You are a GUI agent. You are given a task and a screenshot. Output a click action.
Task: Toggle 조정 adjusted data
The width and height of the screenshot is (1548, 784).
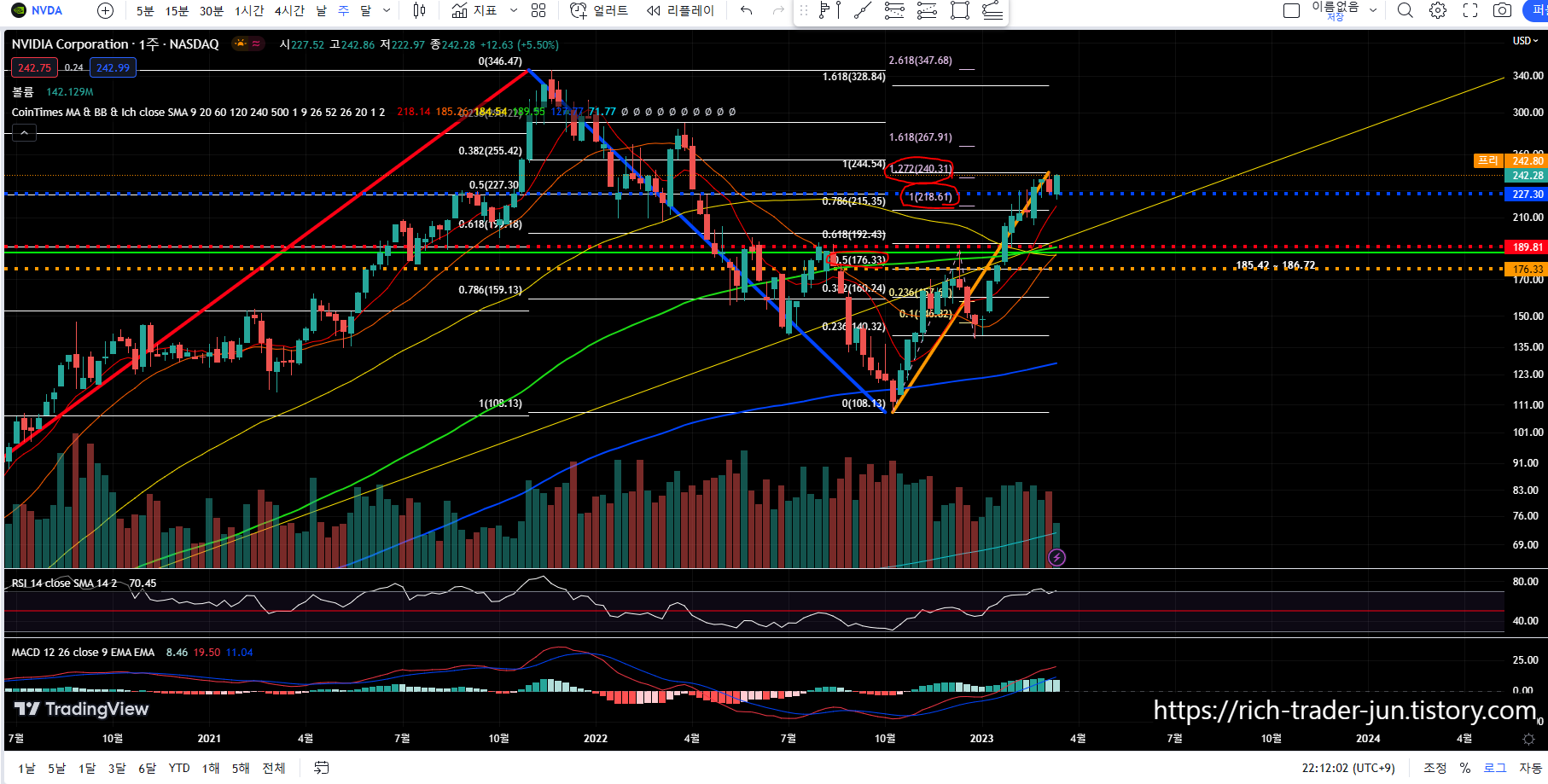tap(1435, 768)
